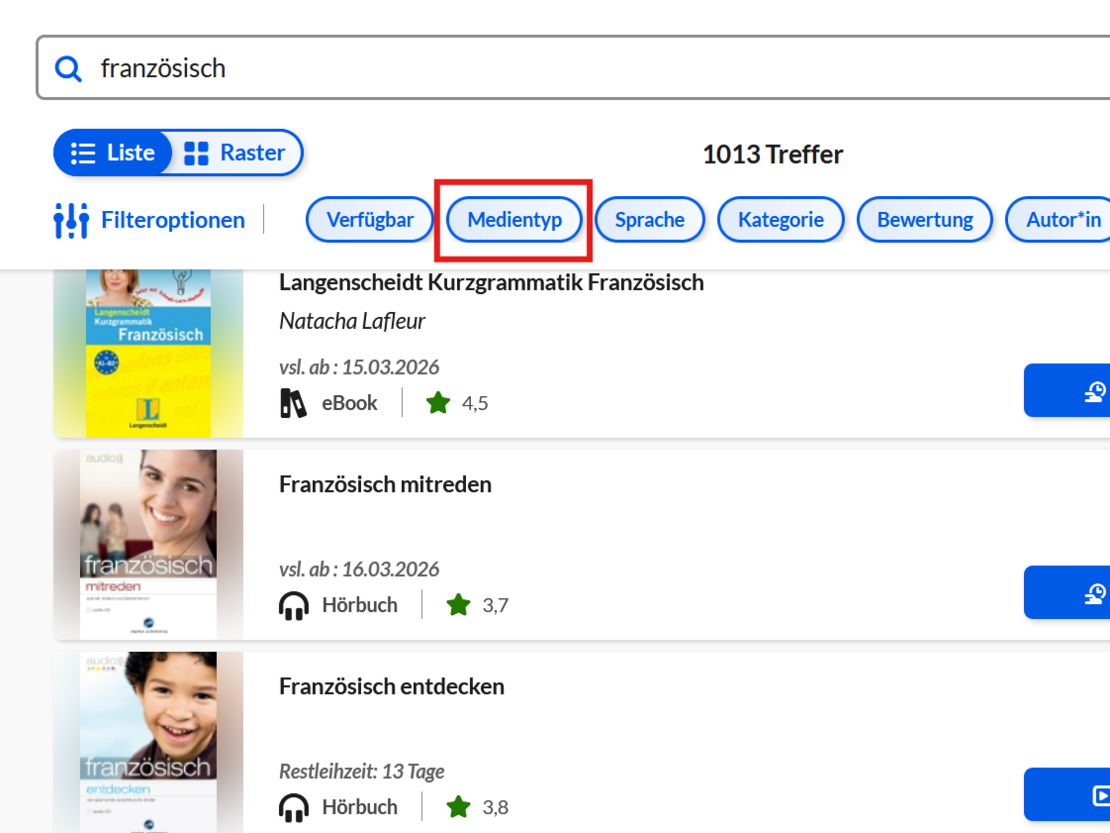Image resolution: width=1110 pixels, height=833 pixels.
Task: Click the search magnifier icon
Action: pyautogui.click(x=68, y=69)
